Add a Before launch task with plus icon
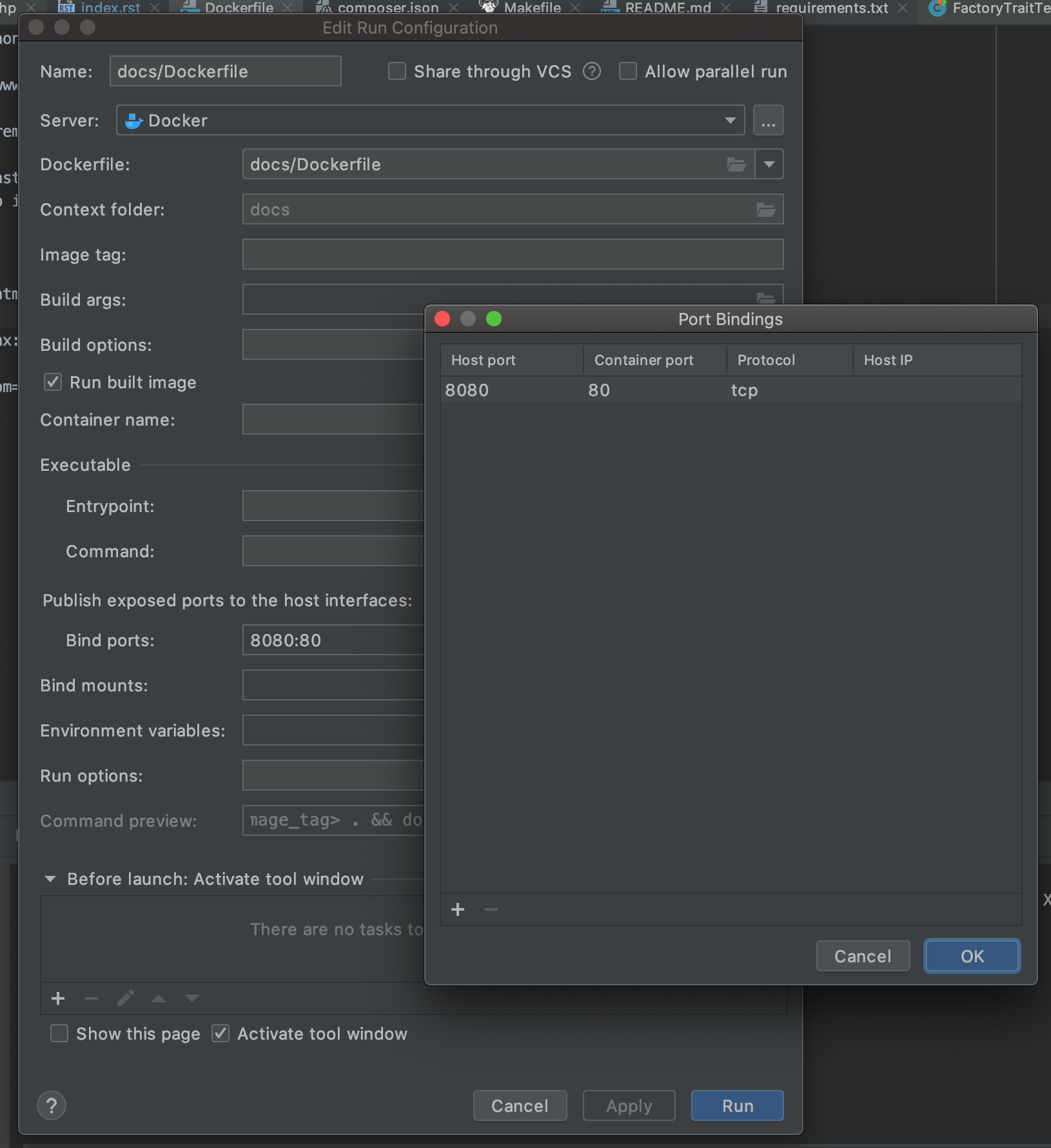1051x1148 pixels. point(58,998)
